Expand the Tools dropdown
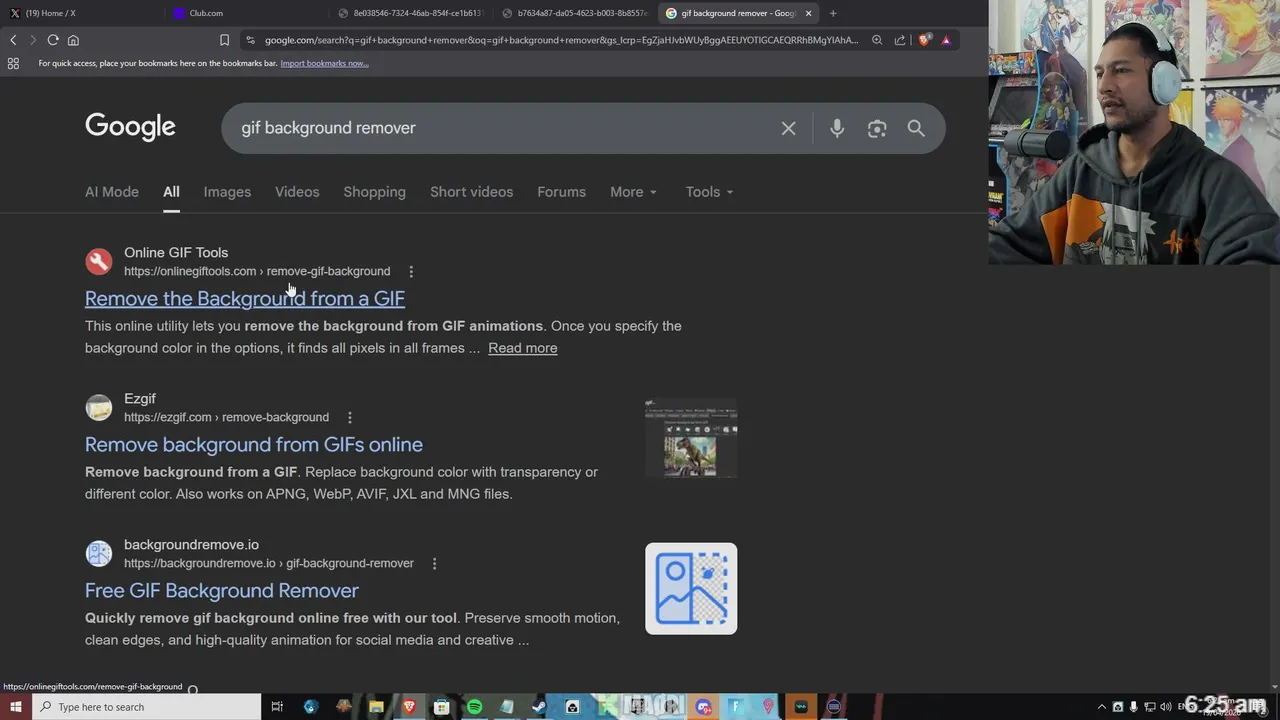 [x=709, y=192]
